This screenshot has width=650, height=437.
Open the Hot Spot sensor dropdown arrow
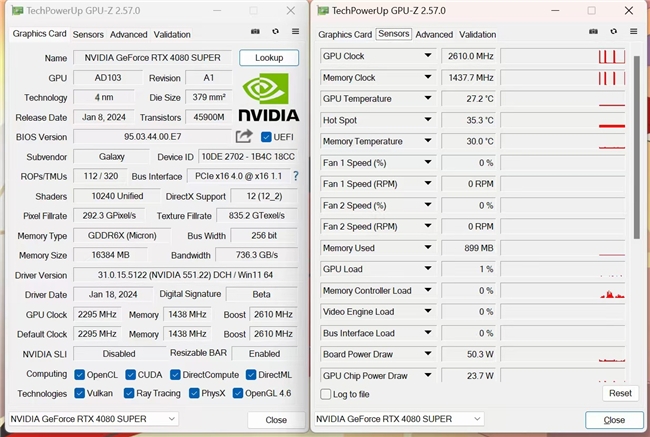tap(428, 120)
